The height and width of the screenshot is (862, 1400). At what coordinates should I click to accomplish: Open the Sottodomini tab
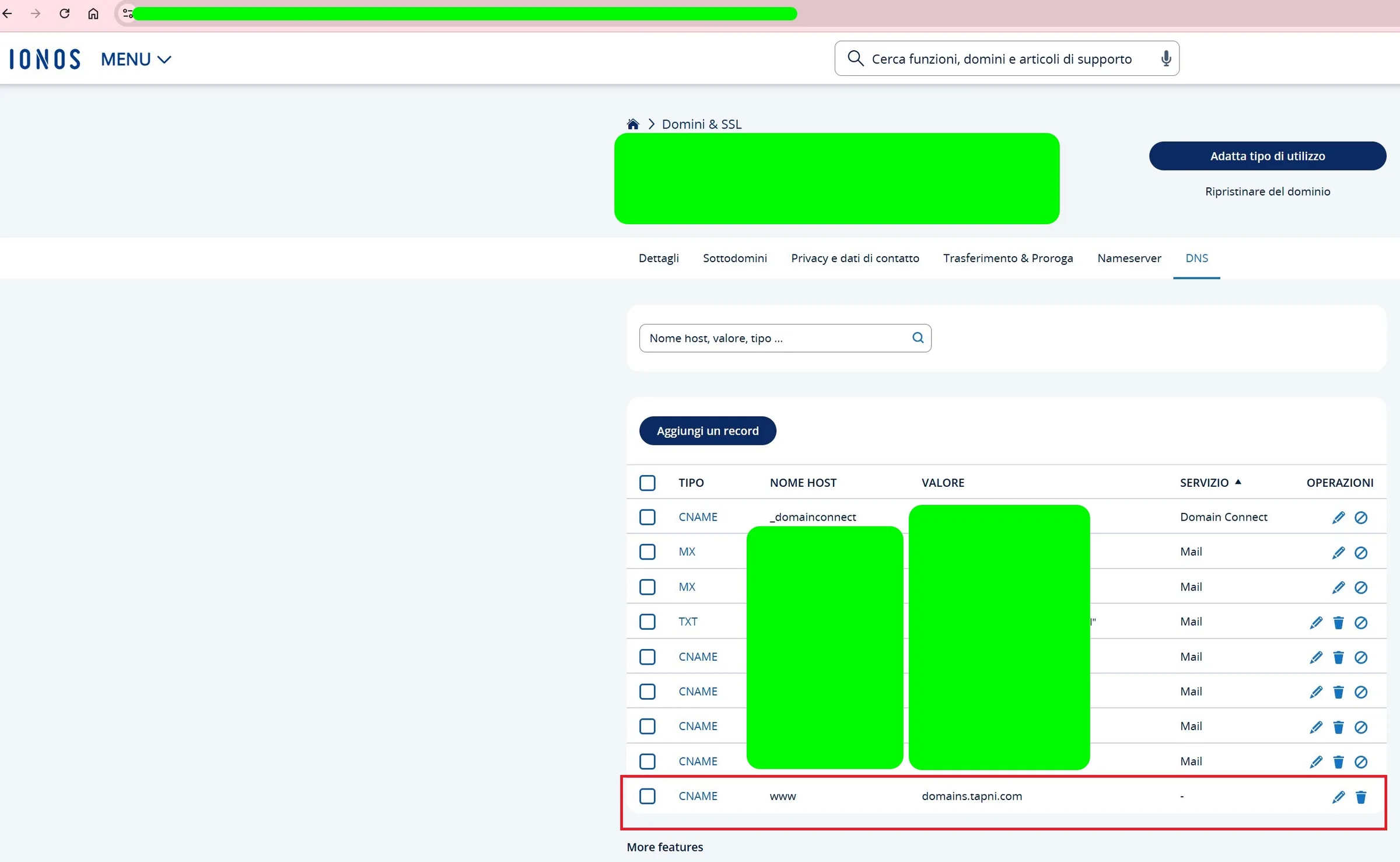click(734, 258)
